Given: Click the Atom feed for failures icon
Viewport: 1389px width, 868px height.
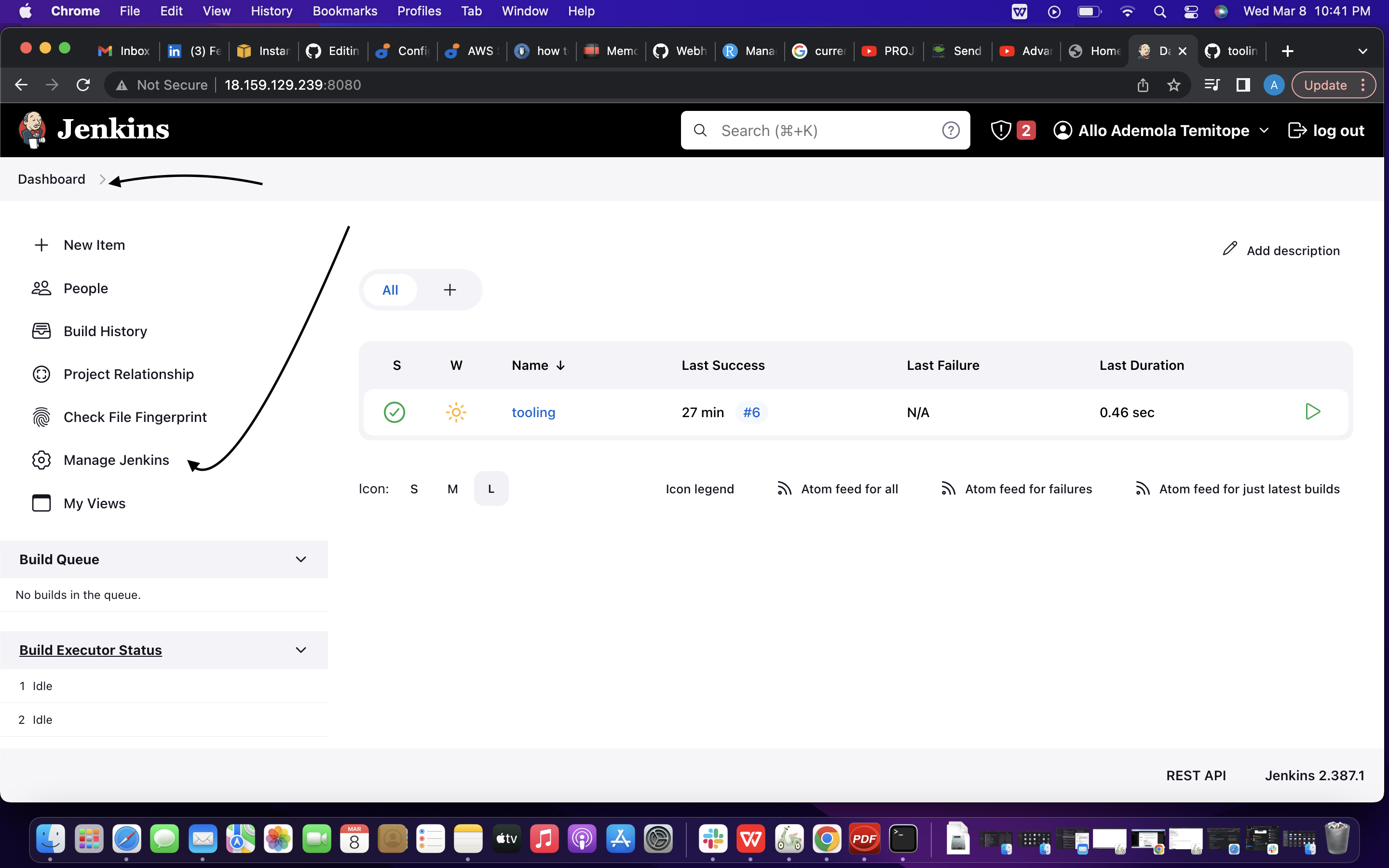Looking at the screenshot, I should click(x=948, y=488).
